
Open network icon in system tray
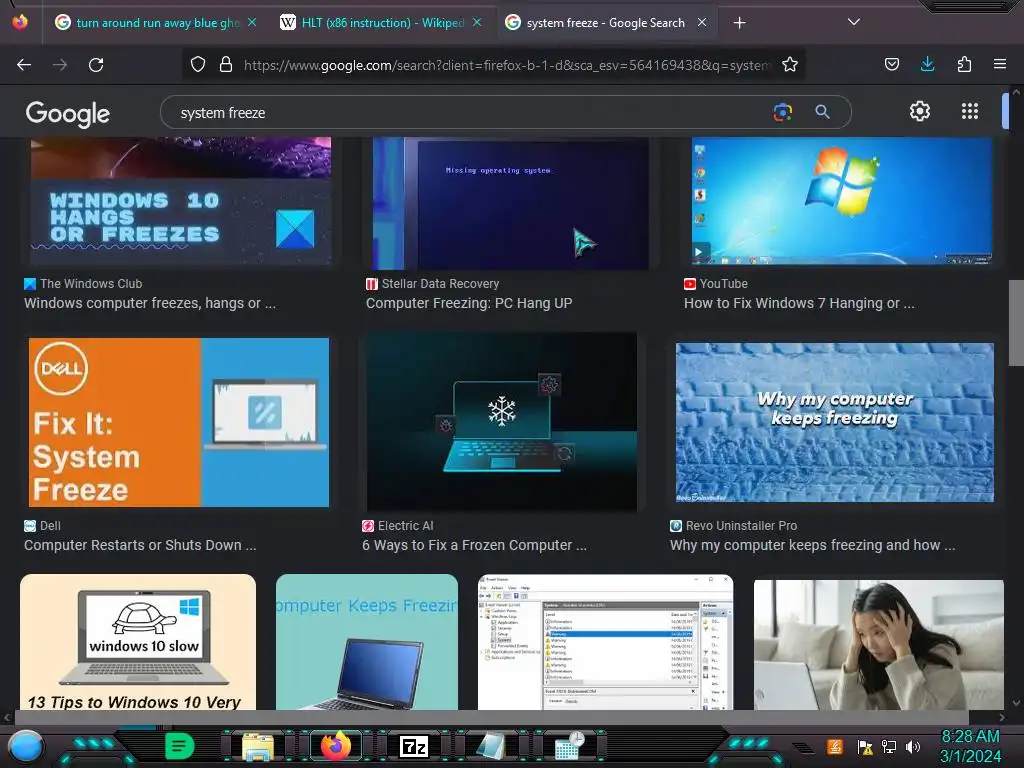(x=889, y=746)
